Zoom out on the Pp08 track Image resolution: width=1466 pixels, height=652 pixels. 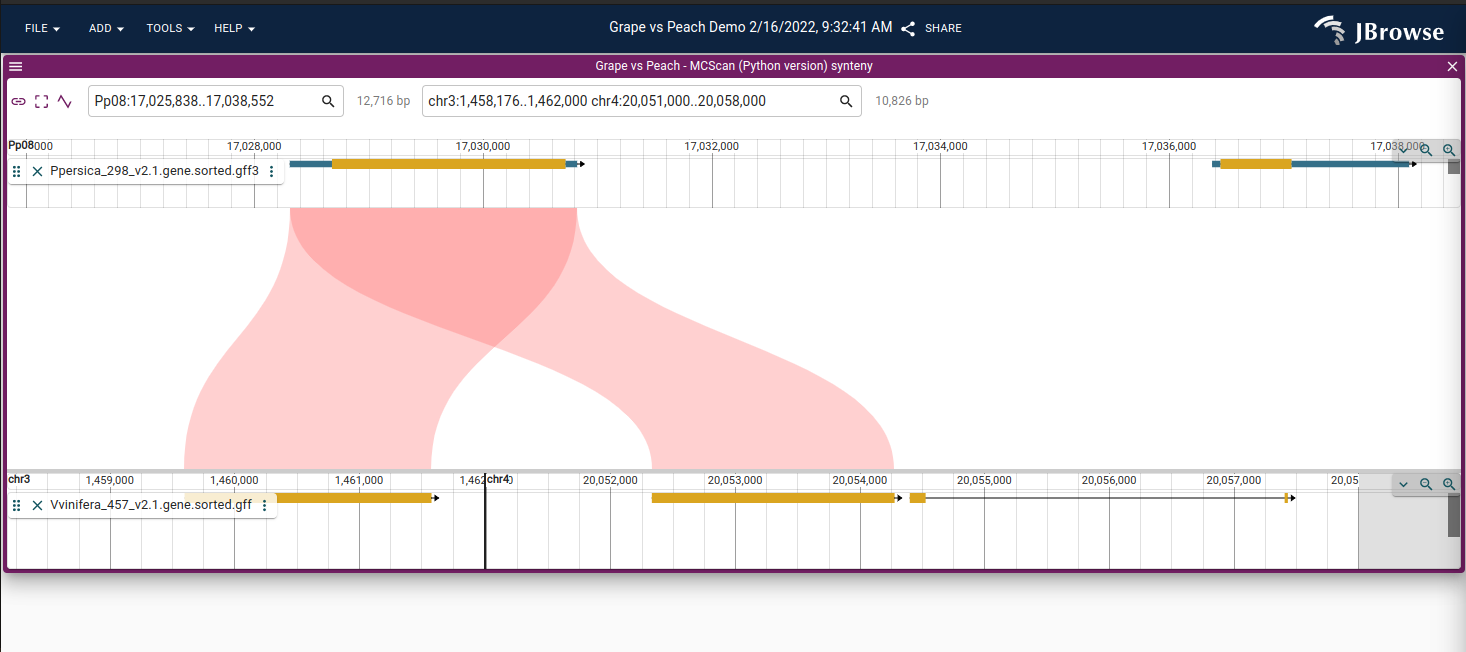pyautogui.click(x=1425, y=150)
